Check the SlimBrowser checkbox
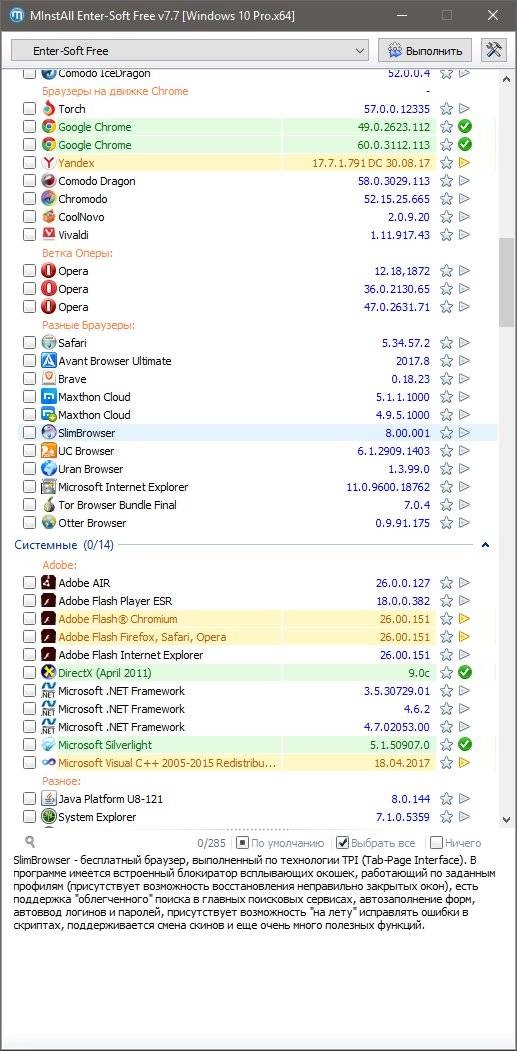Screen dimensions: 517x1051 pos(30,433)
